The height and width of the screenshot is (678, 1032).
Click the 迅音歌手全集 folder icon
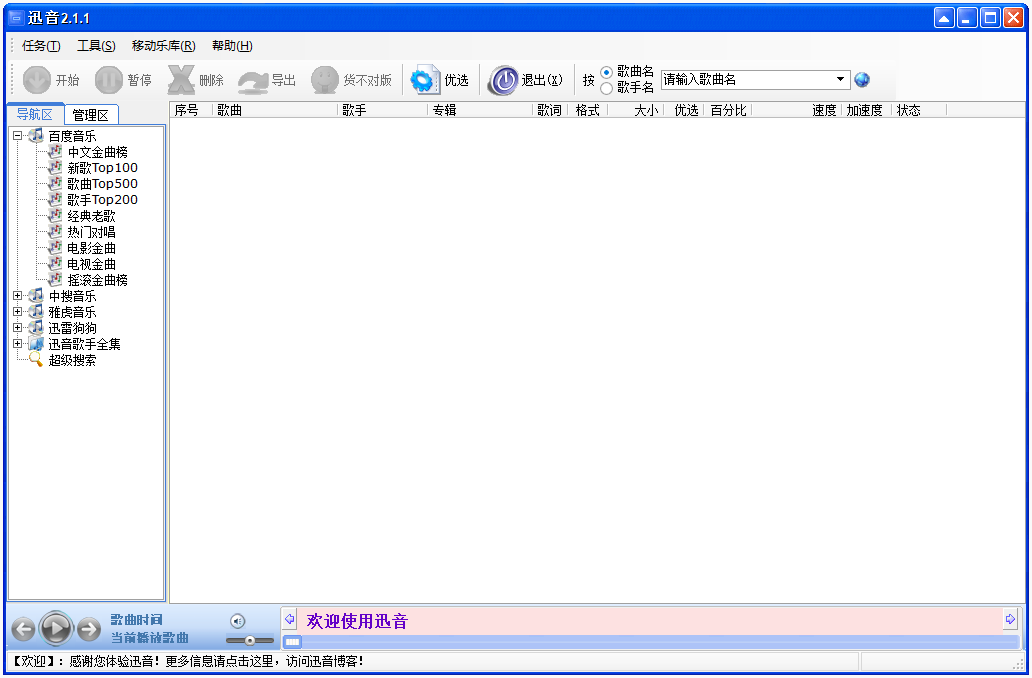click(36, 344)
